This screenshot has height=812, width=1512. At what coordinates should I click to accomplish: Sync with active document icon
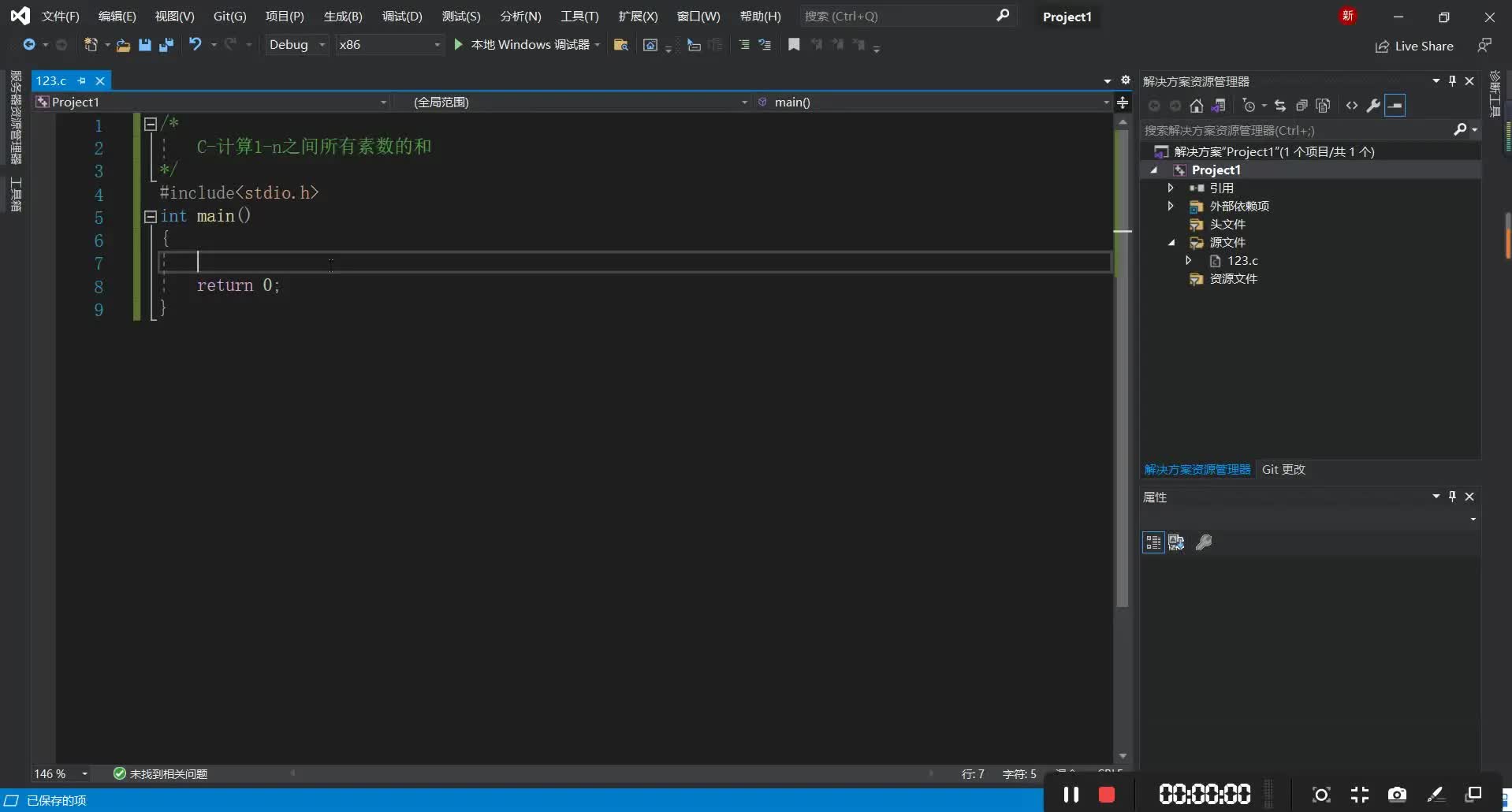click(1280, 106)
